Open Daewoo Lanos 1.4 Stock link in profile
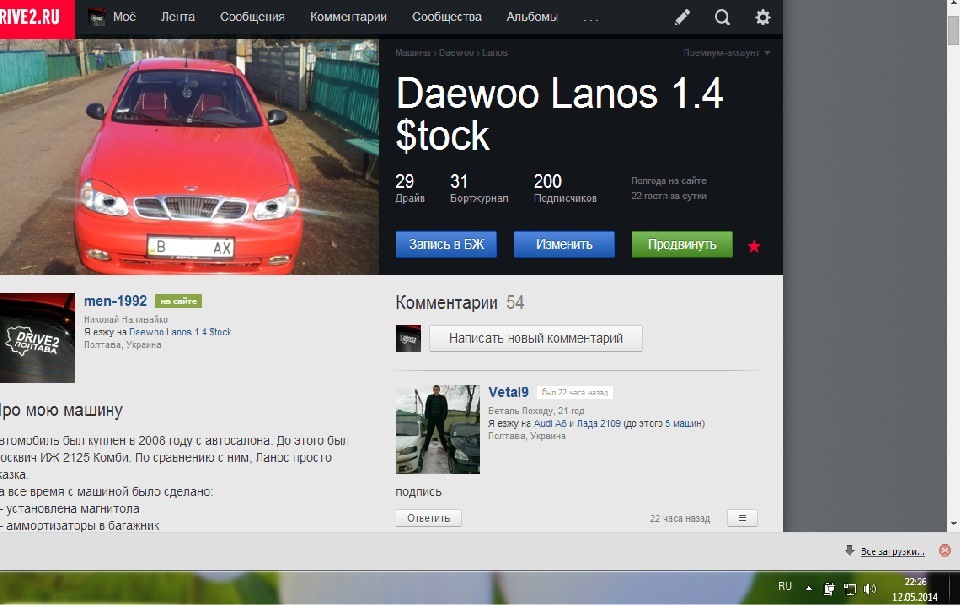Viewport: 960px width, 605px height. coord(180,332)
